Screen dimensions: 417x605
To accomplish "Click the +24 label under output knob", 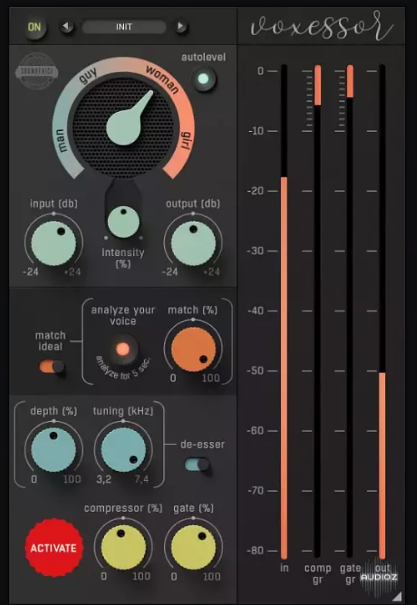I will click(x=212, y=272).
